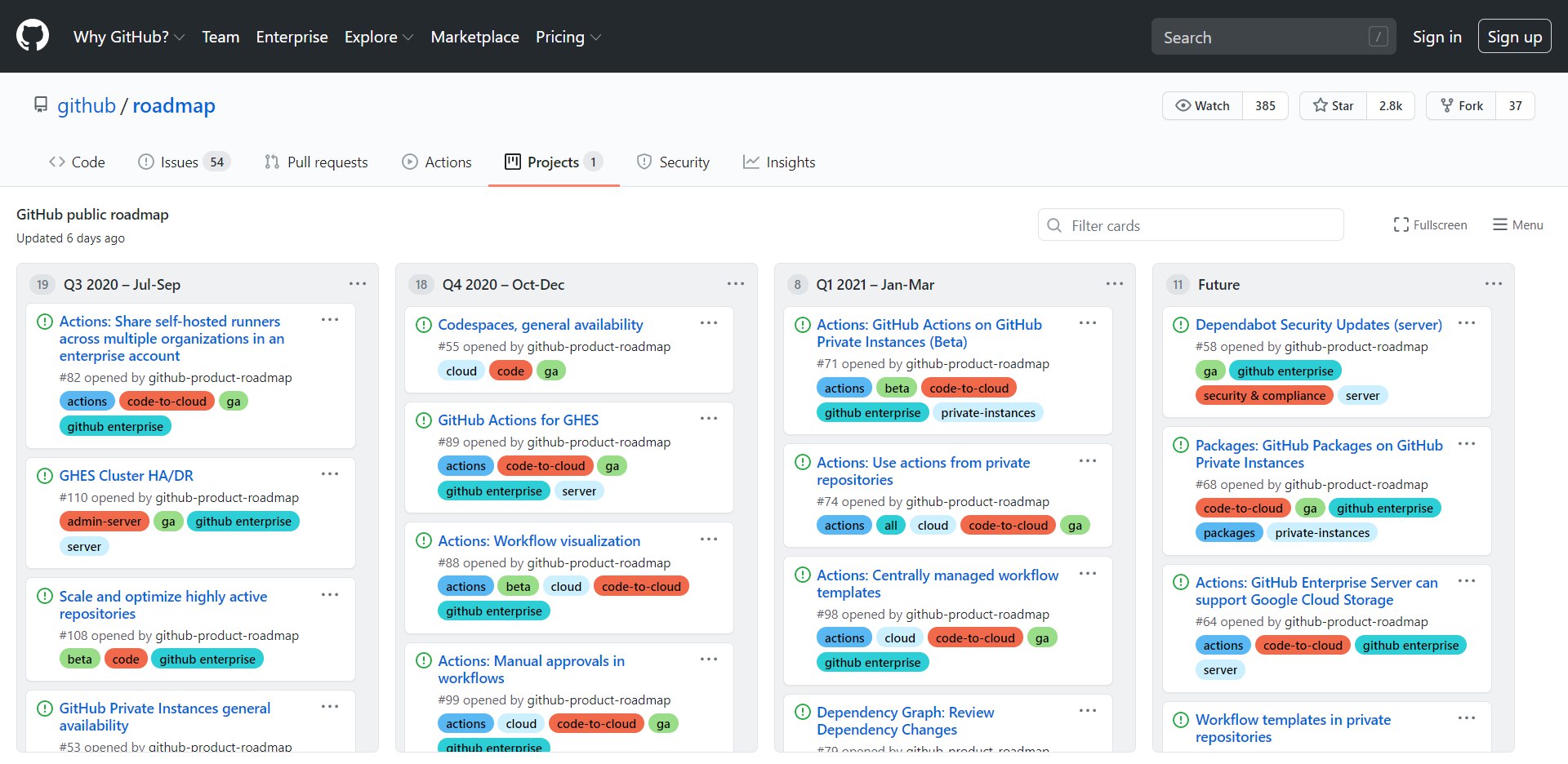Click open-issue icon beside Use actions from private repositories
The height and width of the screenshot is (764, 1568).
click(x=803, y=462)
